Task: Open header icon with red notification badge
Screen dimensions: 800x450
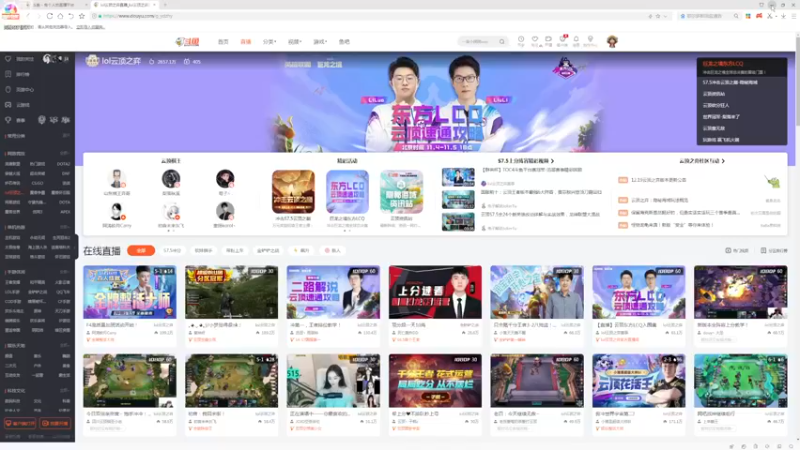Action: pyautogui.click(x=562, y=40)
